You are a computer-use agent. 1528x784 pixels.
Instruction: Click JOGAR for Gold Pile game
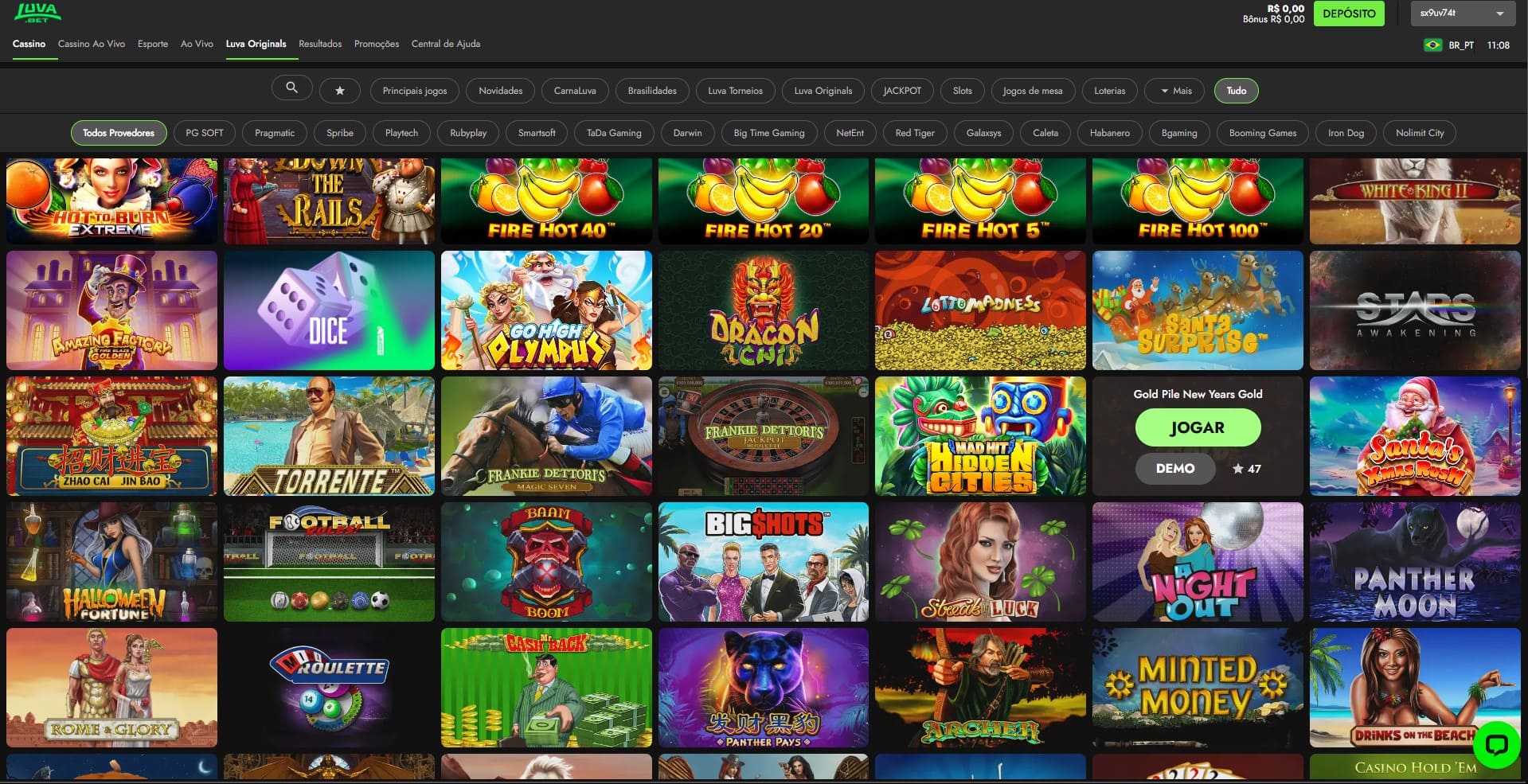(1198, 427)
